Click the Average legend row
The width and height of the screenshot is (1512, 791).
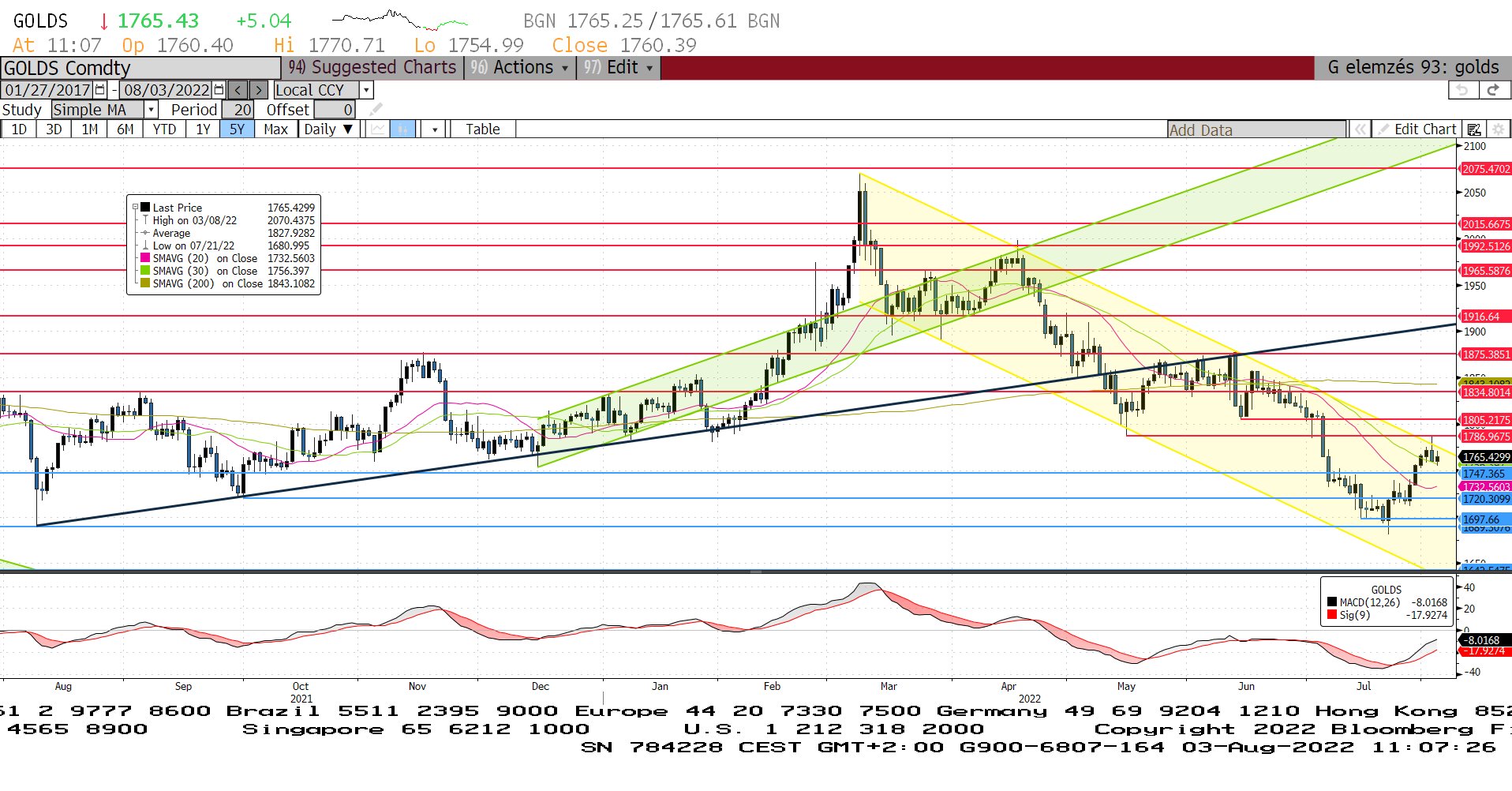[x=227, y=233]
